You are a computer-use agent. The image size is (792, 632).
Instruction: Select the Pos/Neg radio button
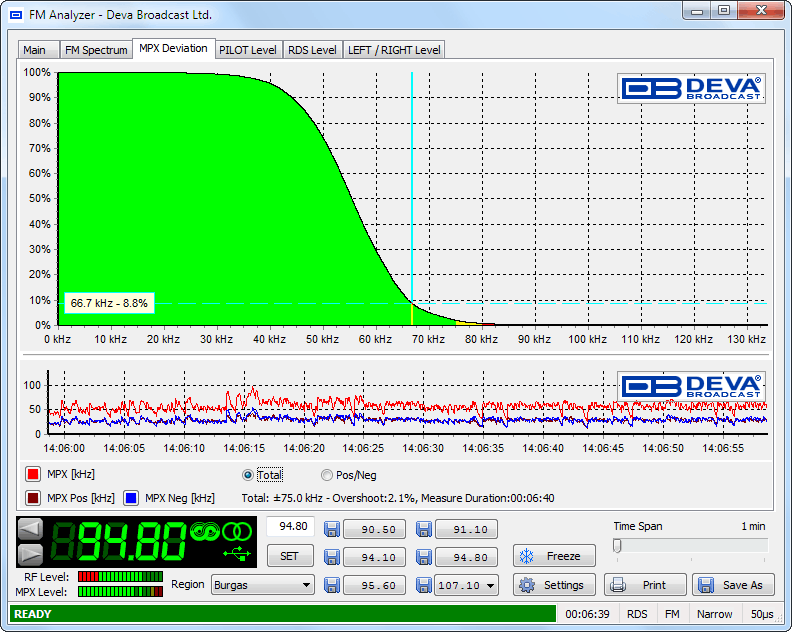click(327, 475)
